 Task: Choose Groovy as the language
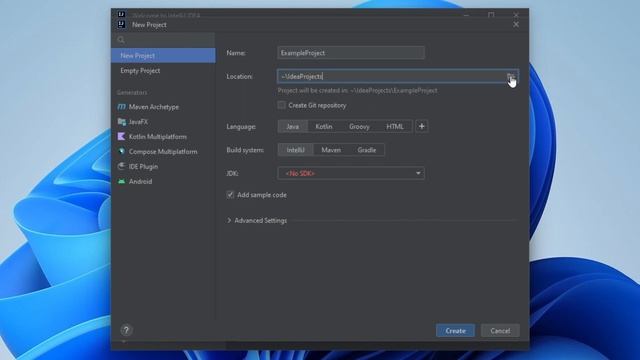coord(359,127)
